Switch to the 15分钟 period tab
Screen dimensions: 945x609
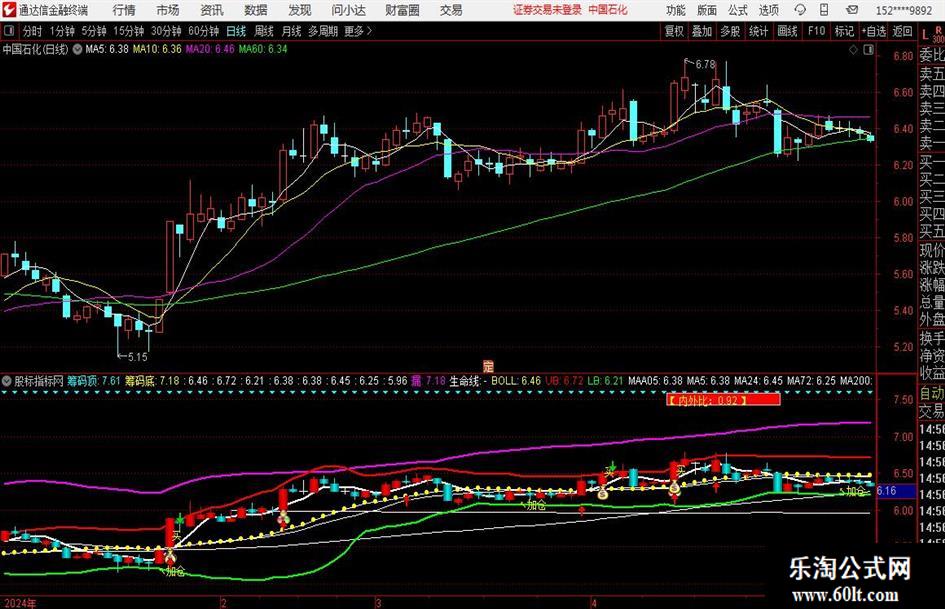pyautogui.click(x=128, y=31)
